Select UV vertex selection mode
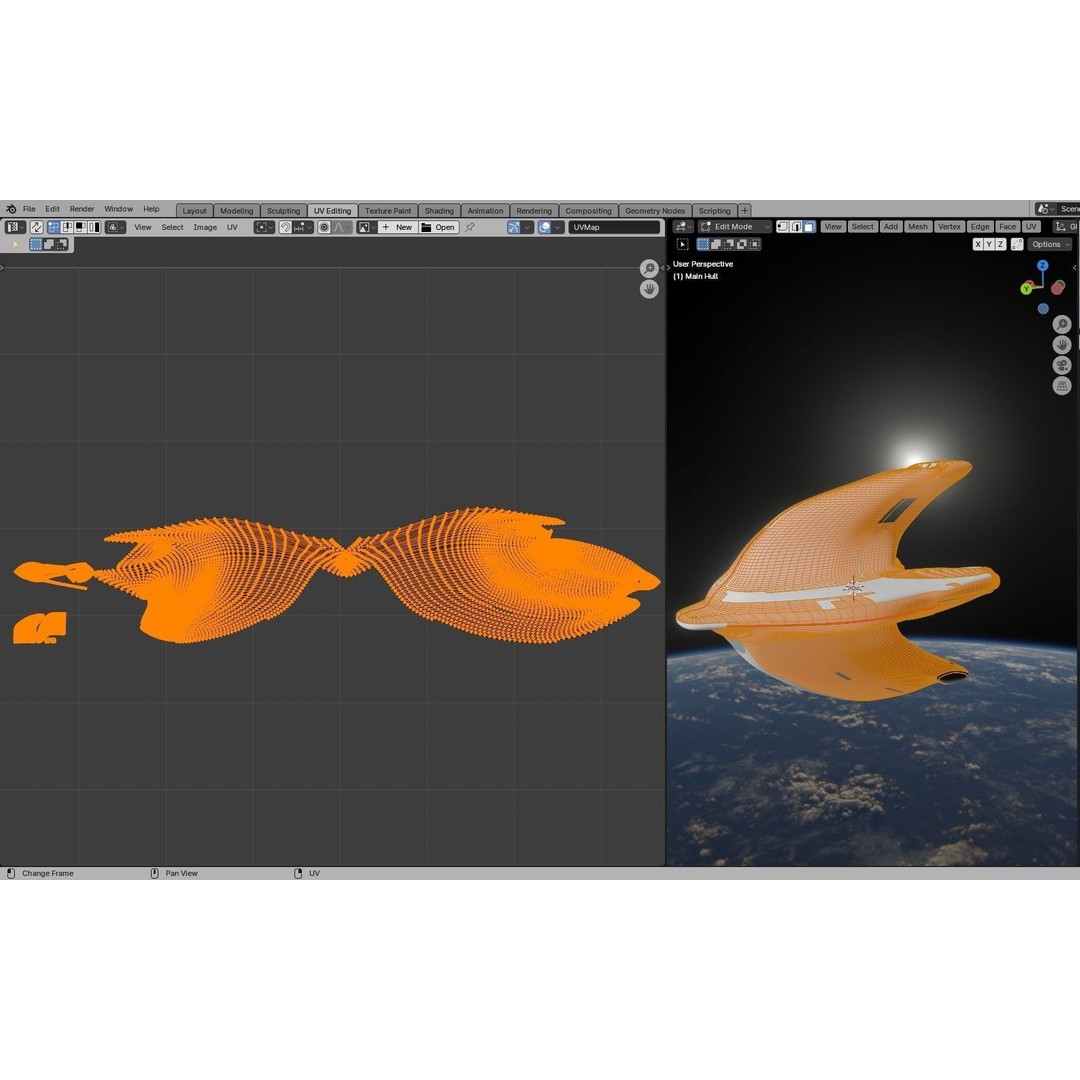Image resolution: width=1080 pixels, height=1080 pixels. tap(54, 227)
